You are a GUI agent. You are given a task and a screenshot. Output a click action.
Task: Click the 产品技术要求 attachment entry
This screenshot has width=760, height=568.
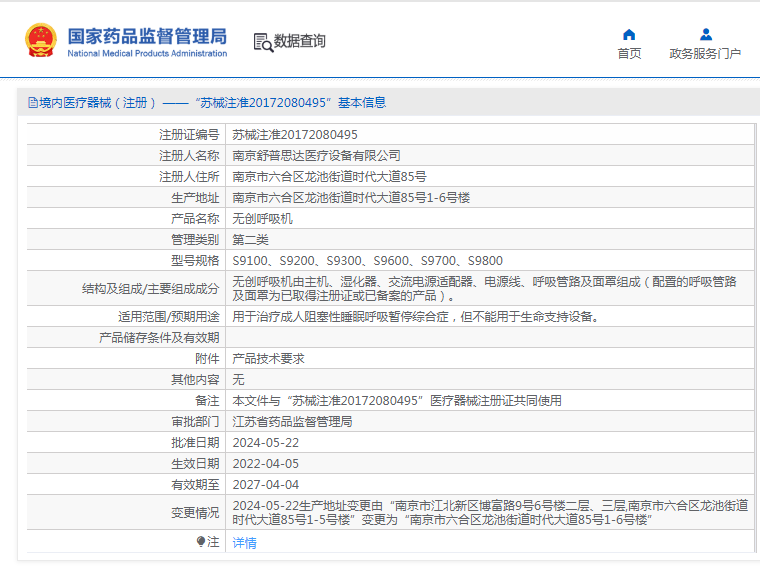(268, 358)
